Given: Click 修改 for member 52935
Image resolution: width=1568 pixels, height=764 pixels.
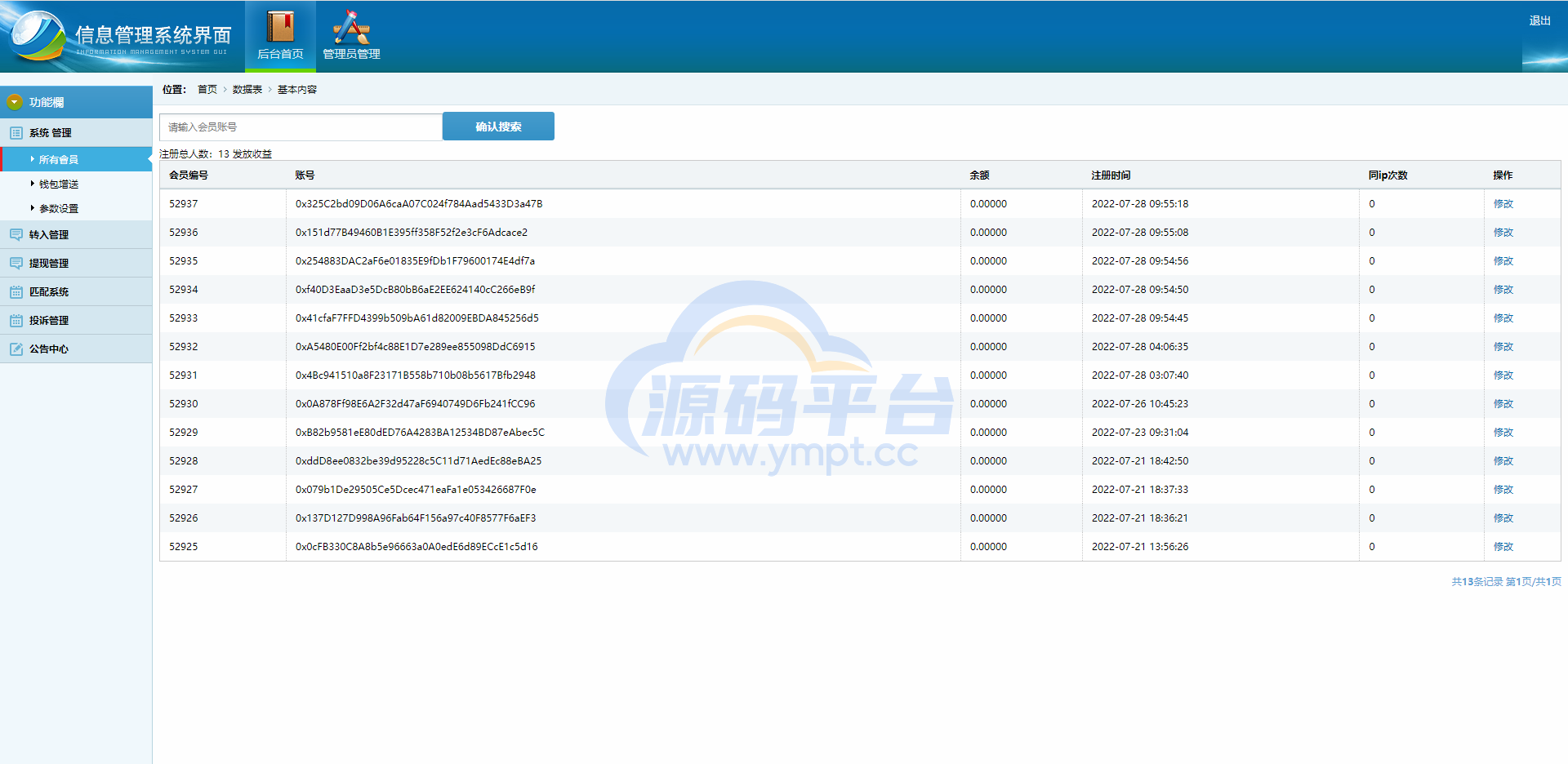Looking at the screenshot, I should coord(1503,261).
